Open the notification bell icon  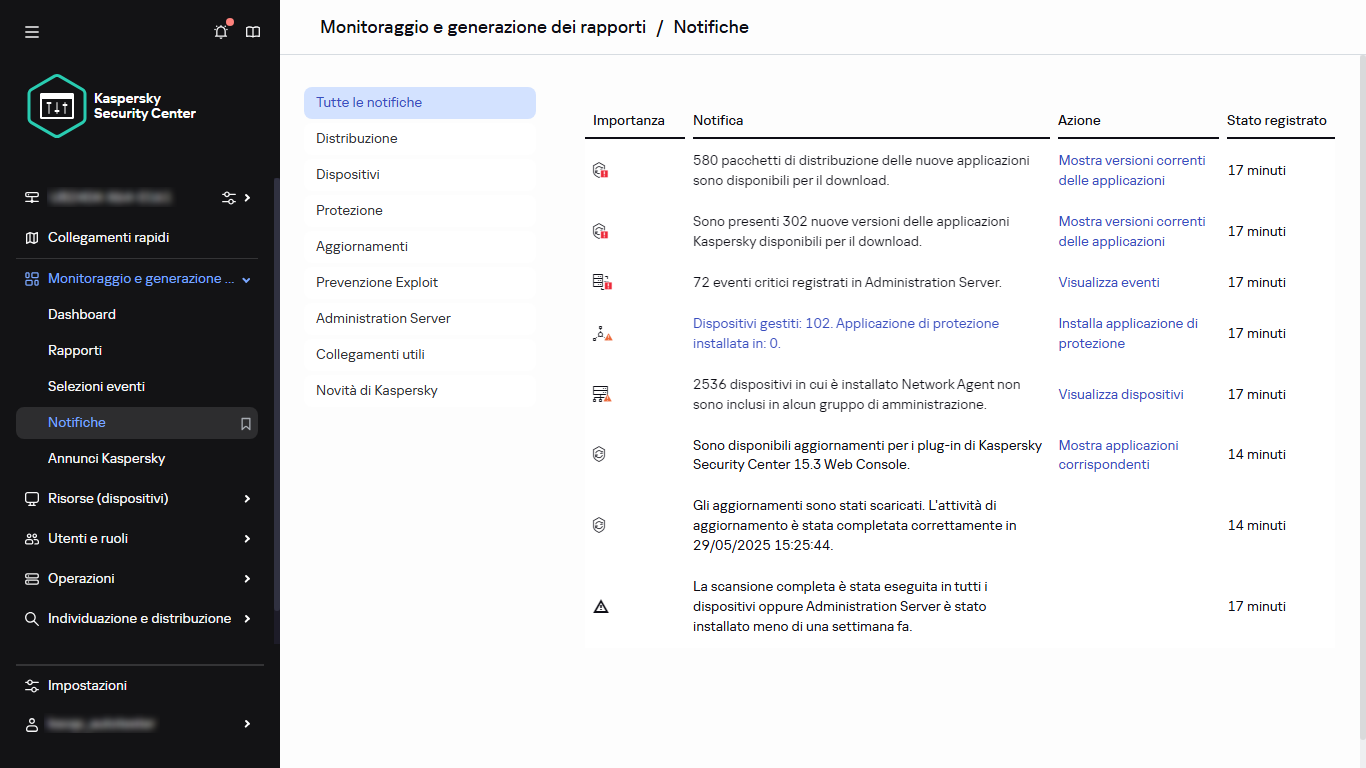coord(220,31)
